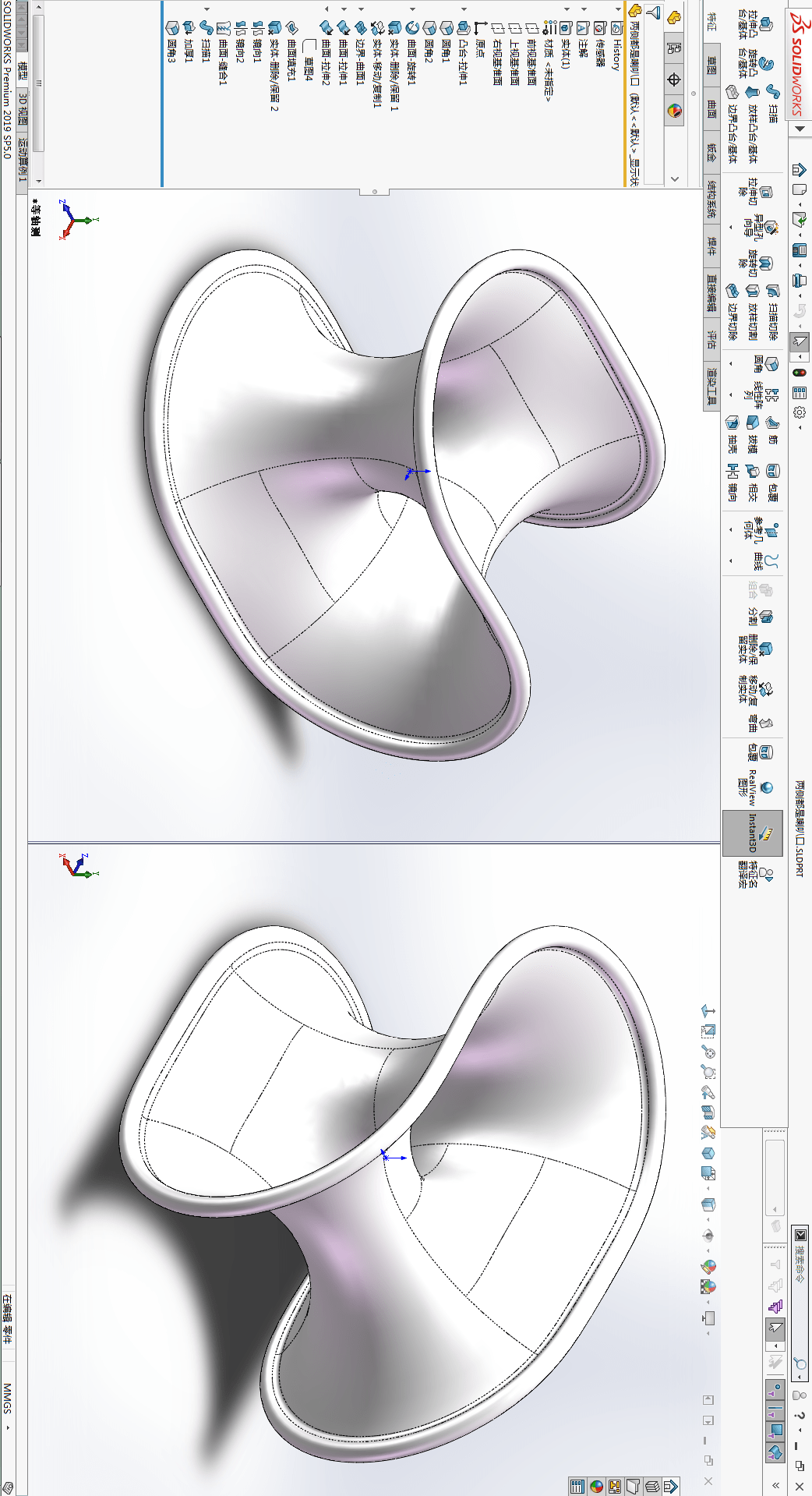
Task: Select the 扫描切除 swept cut tool
Action: tap(772, 313)
